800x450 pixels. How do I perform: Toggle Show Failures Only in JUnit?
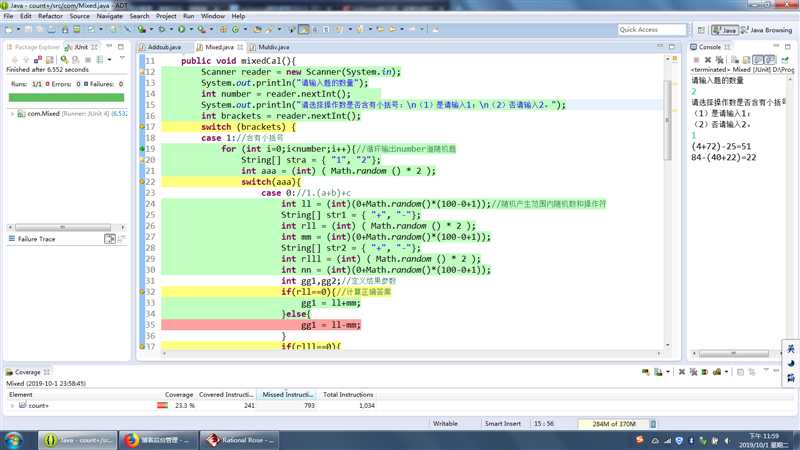pyautogui.click(x=38, y=60)
